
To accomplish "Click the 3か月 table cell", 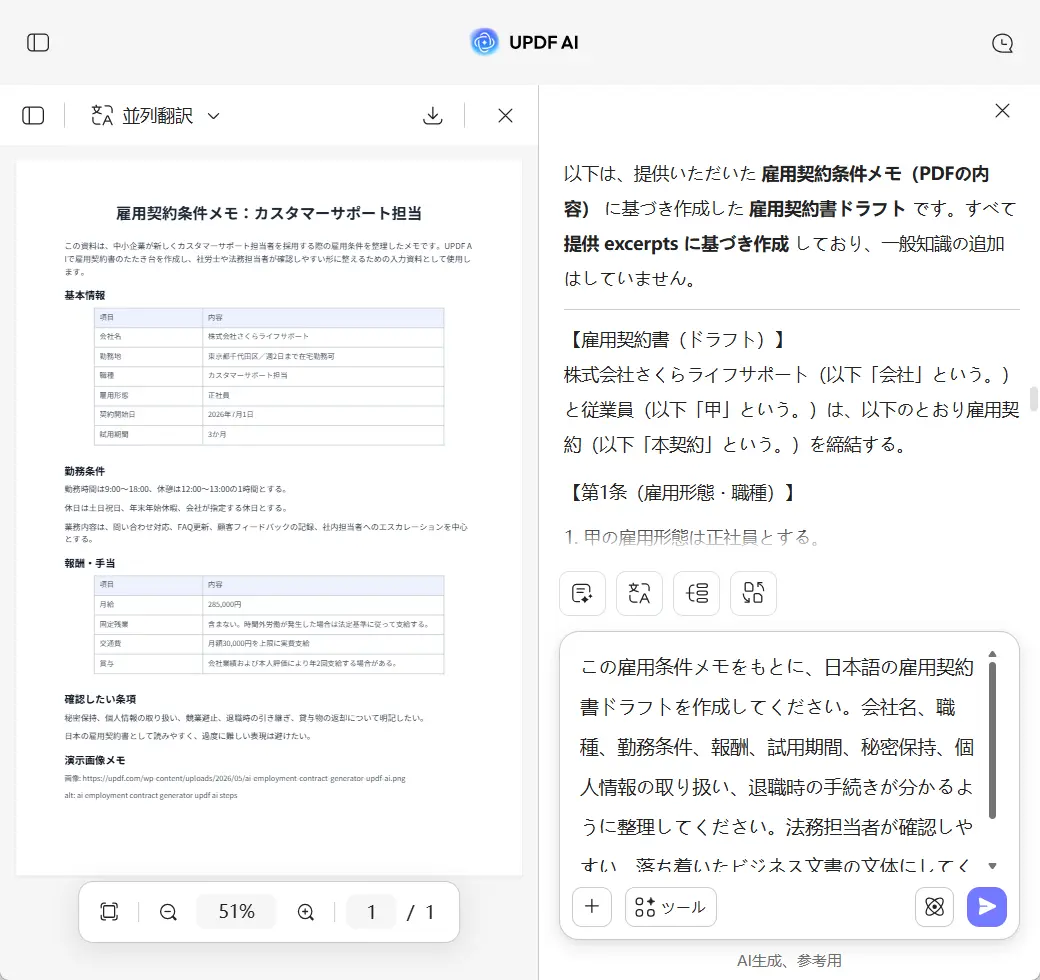I will [x=323, y=434].
